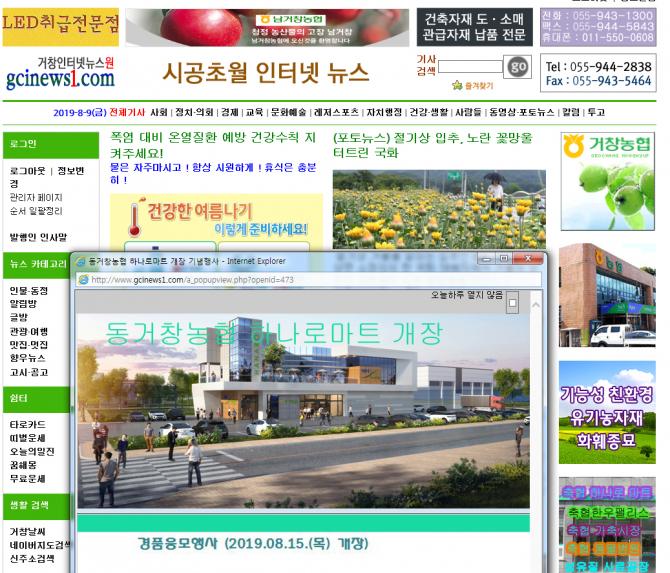Select 칼럼 in the navigation menu
This screenshot has width=670, height=573.
pyautogui.click(x=570, y=112)
